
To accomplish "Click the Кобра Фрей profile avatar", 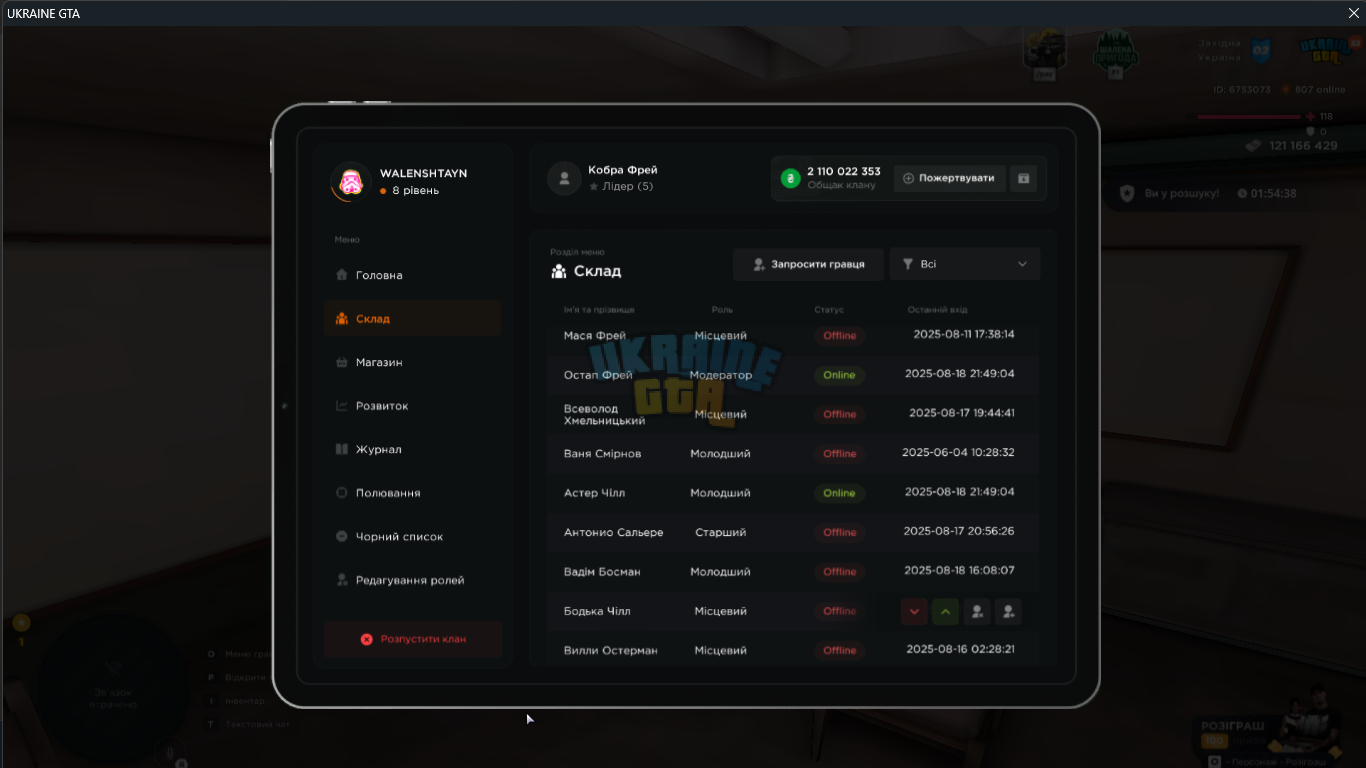I will coord(564,178).
